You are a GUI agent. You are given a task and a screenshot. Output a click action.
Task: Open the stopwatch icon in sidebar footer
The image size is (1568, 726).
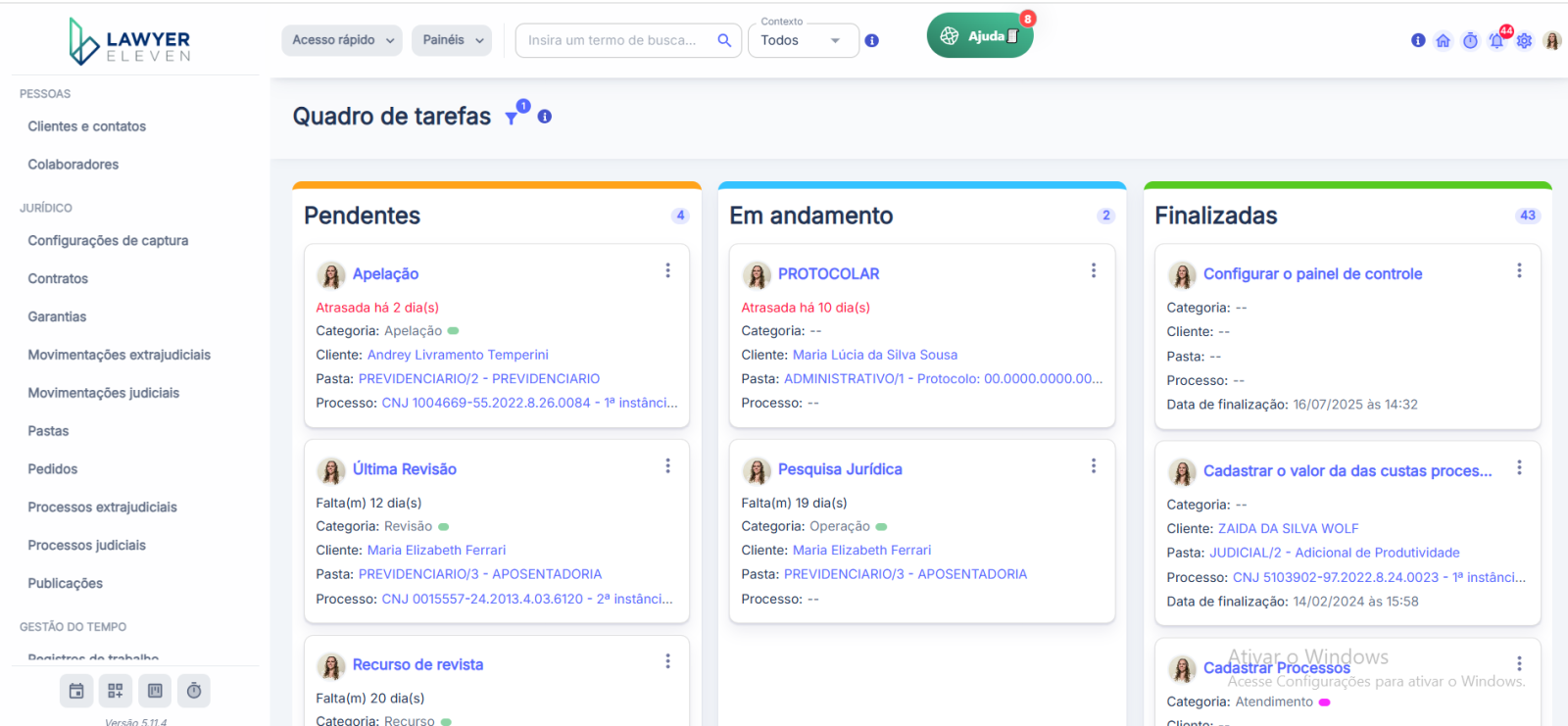point(194,691)
